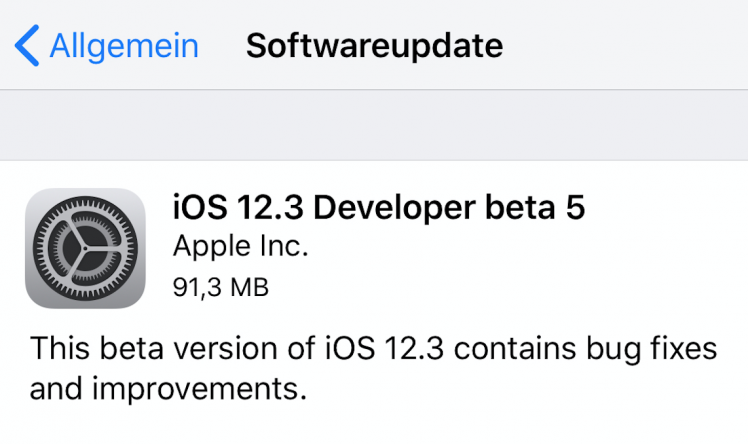The height and width of the screenshot is (444, 748).
Task: Tap the 'and improvements.' text line
Action: click(x=168, y=390)
